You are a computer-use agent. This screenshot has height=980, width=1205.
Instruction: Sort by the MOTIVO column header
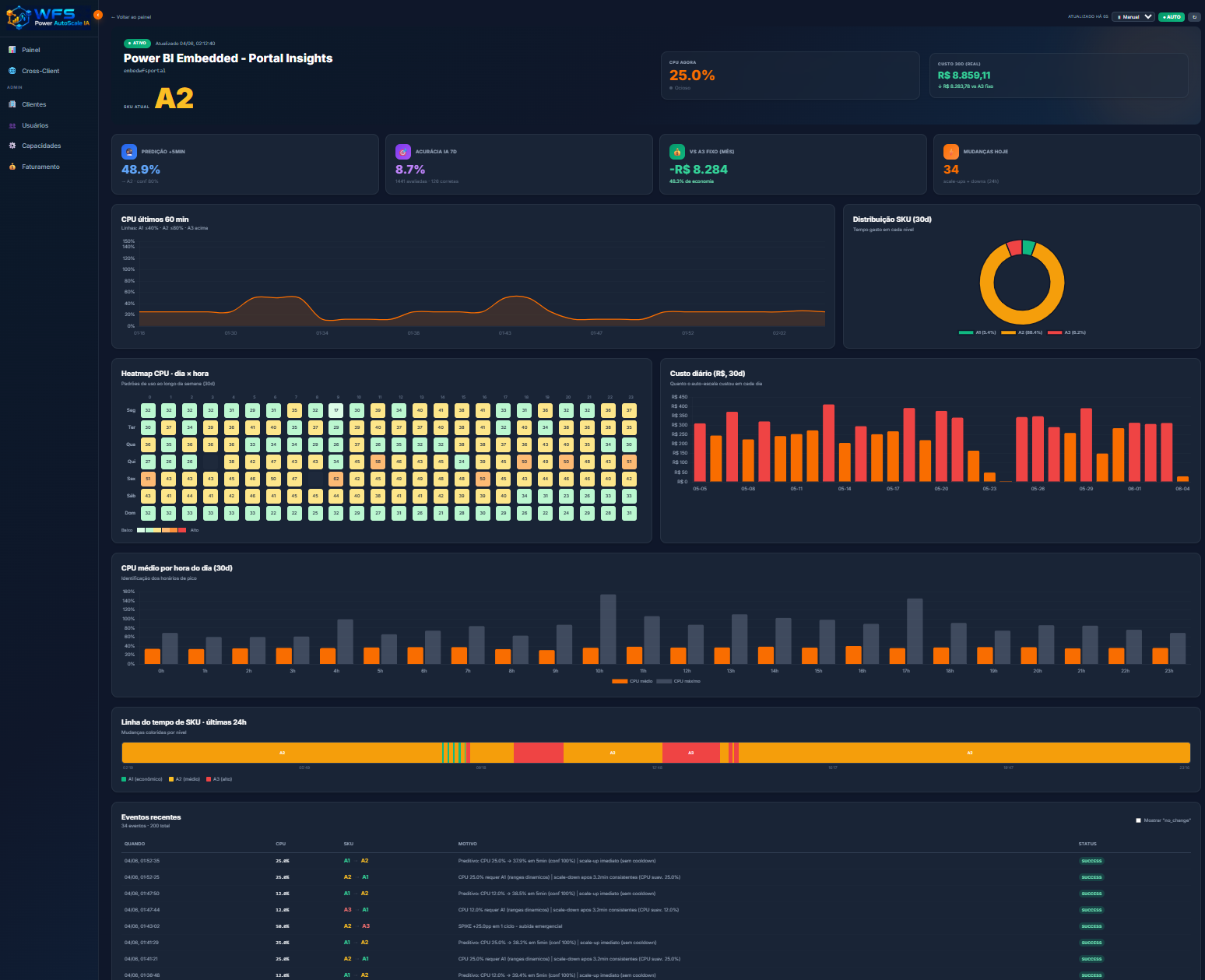click(467, 844)
